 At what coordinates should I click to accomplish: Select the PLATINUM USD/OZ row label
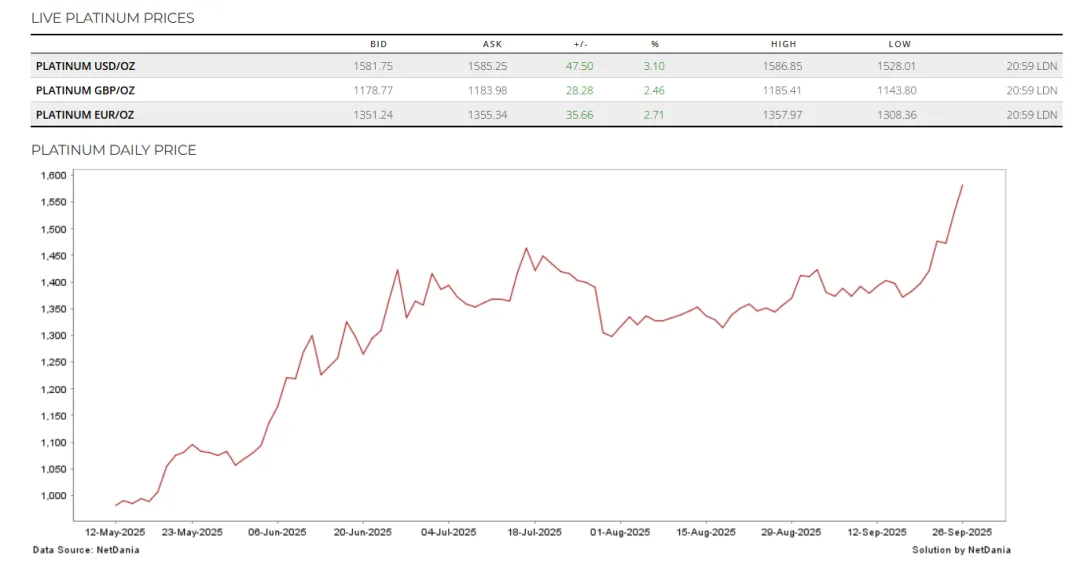85,66
